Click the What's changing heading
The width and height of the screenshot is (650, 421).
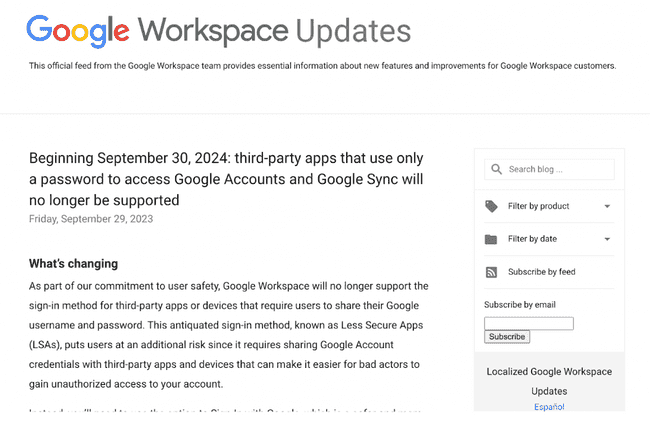tap(73, 264)
